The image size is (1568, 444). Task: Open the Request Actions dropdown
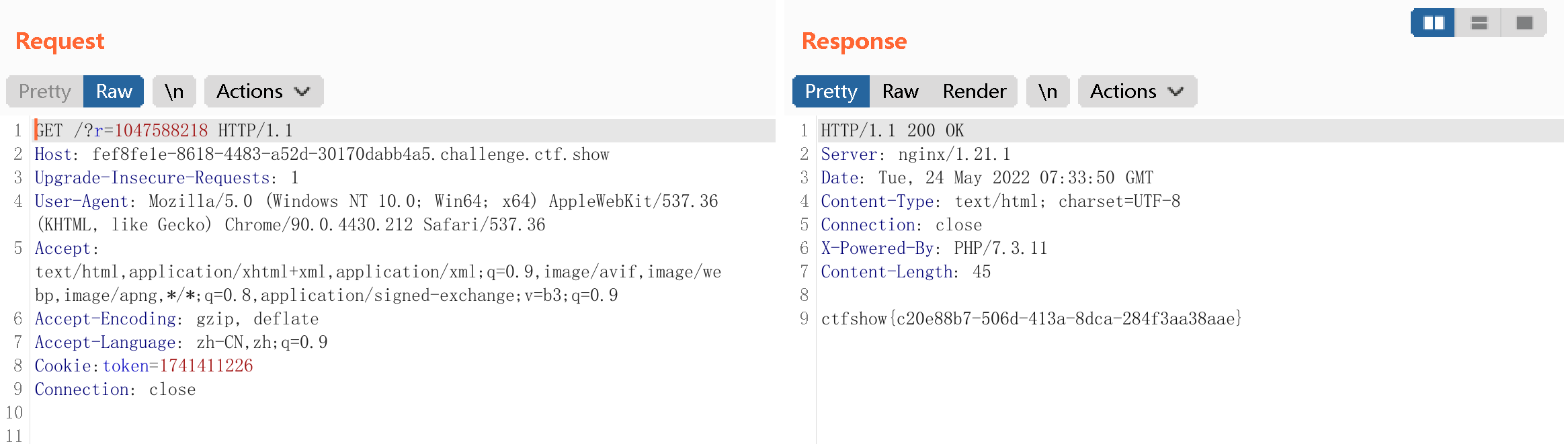pos(263,91)
